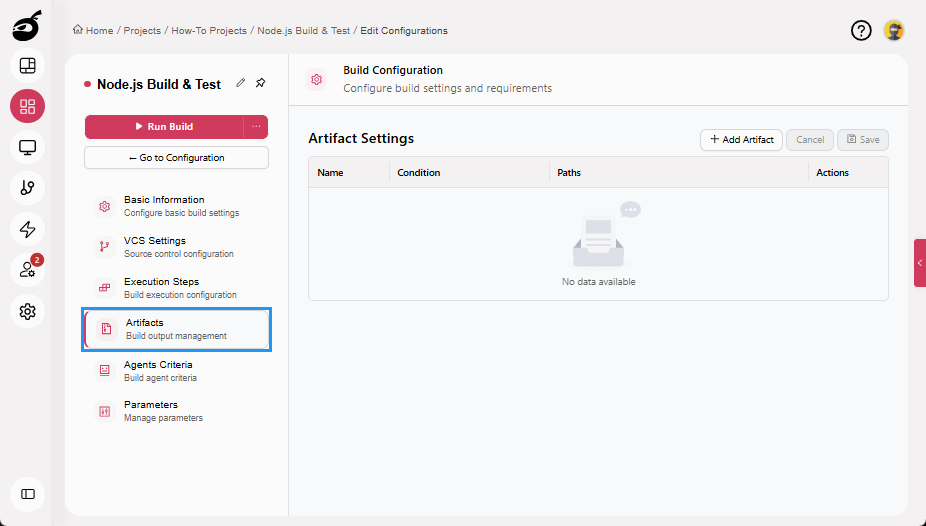
Task: Edit the Node.js Build & Test name pencil
Action: click(240, 83)
